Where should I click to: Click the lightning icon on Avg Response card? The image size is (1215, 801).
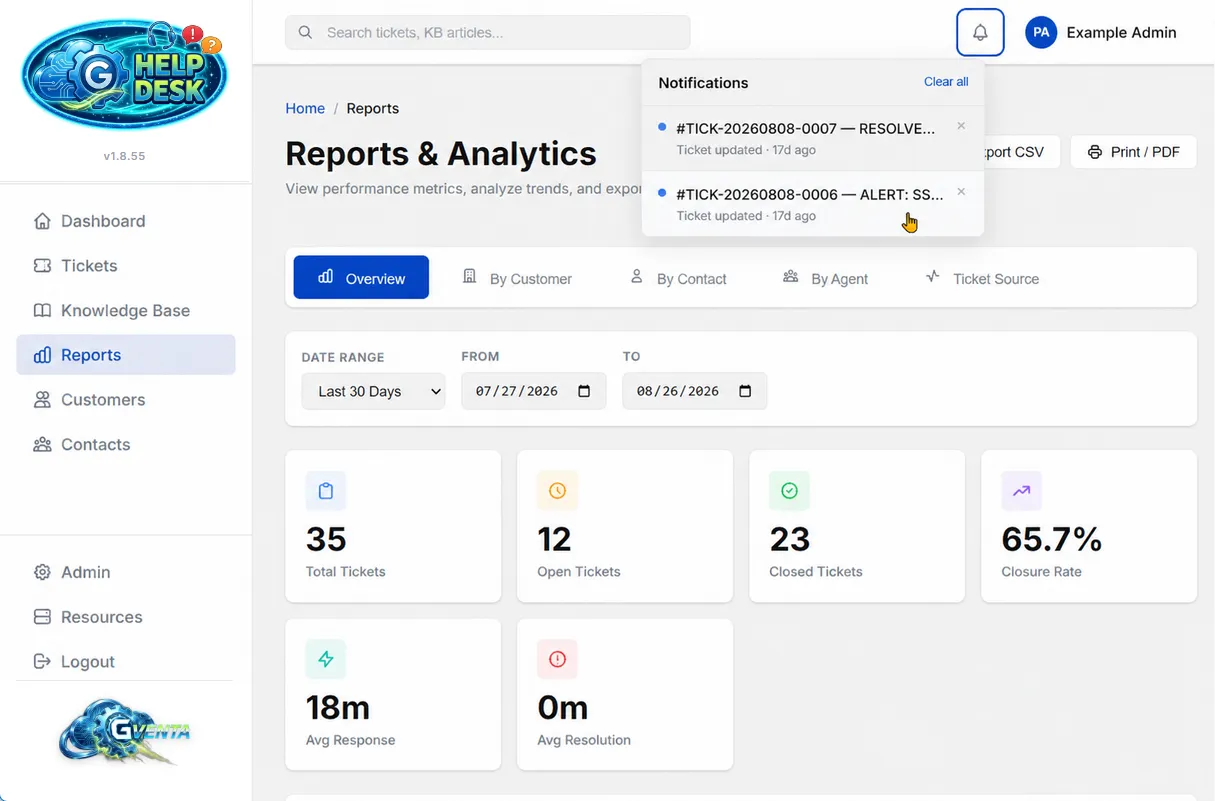click(325, 659)
